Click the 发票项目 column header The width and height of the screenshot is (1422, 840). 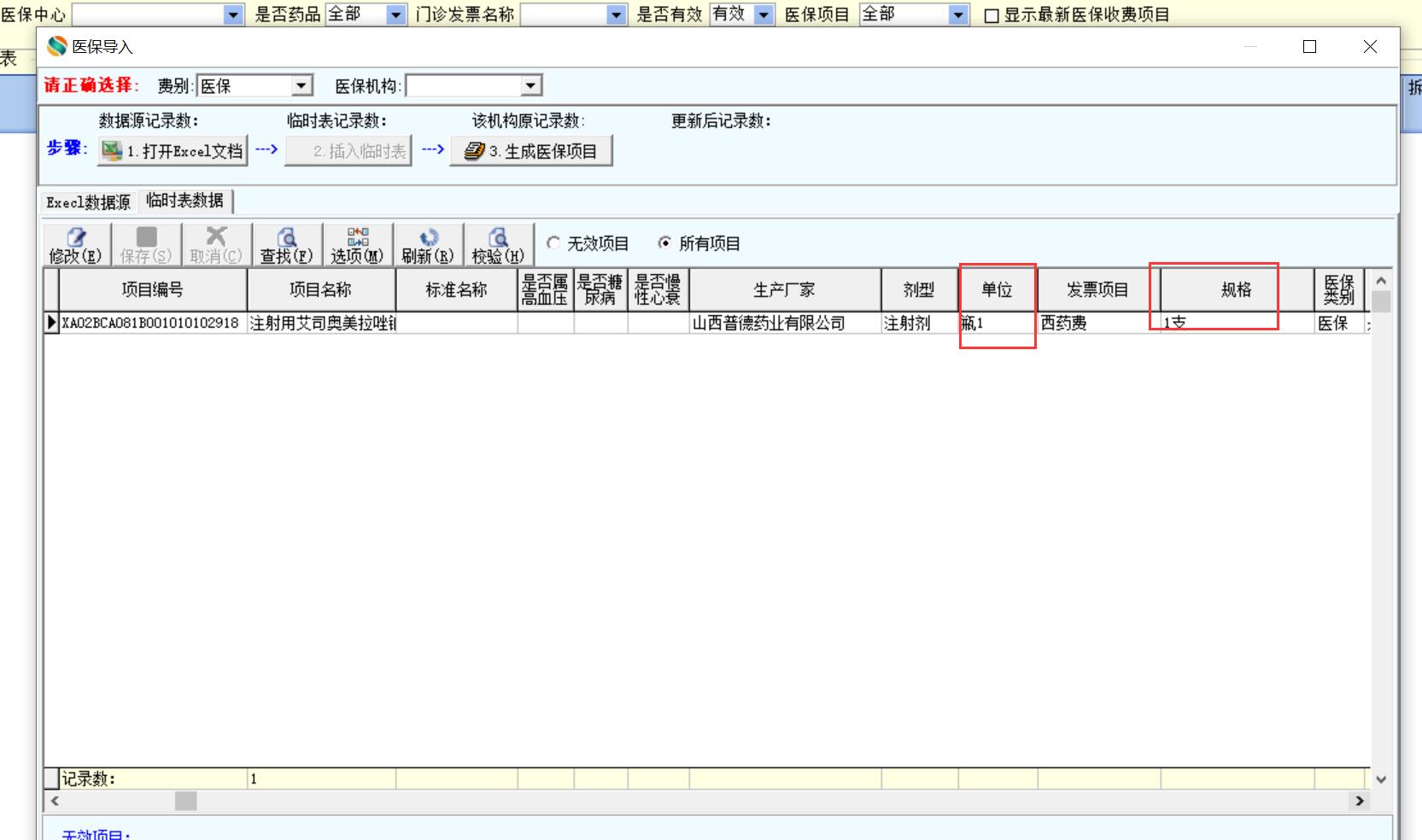(x=1099, y=290)
